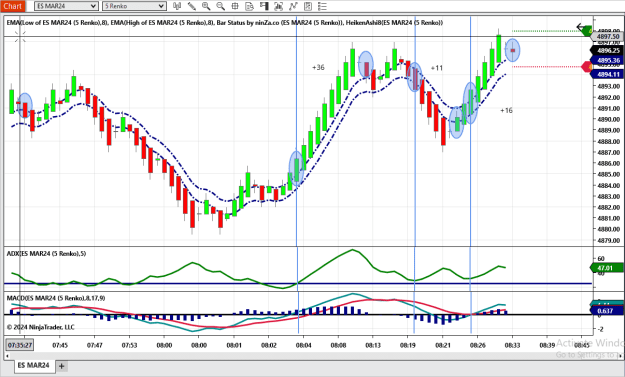Image resolution: width=625 pixels, height=377 pixels.
Task: Click the zoom out magnifier
Action: click(x=220, y=6)
